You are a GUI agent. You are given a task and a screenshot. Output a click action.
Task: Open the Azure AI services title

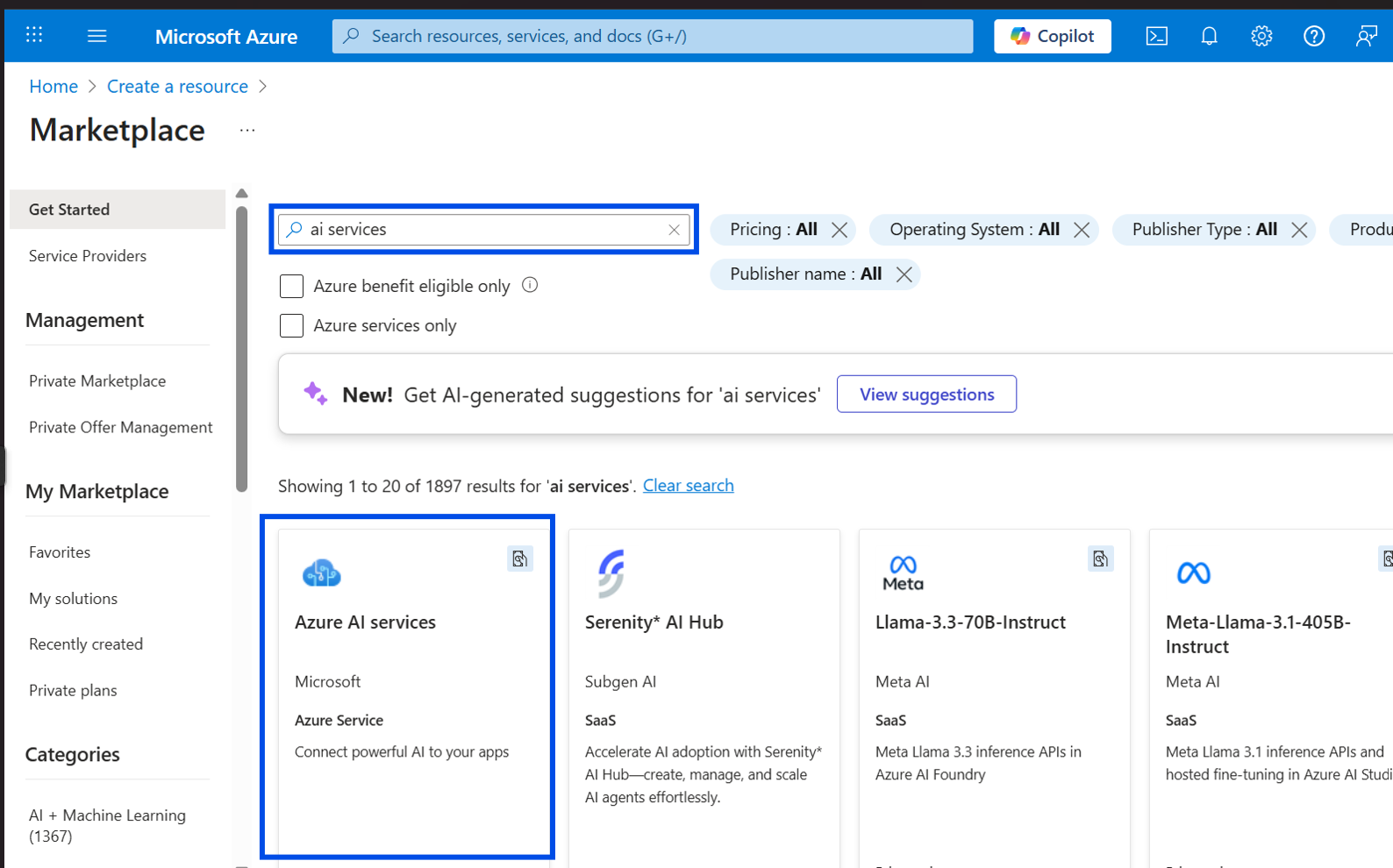365,623
